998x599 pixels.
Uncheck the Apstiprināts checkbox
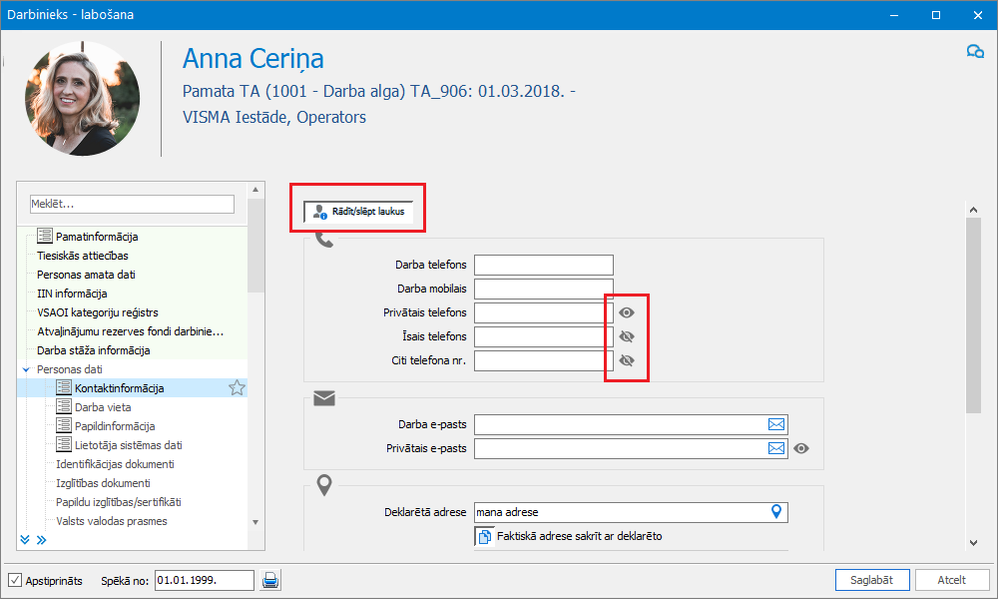point(15,580)
